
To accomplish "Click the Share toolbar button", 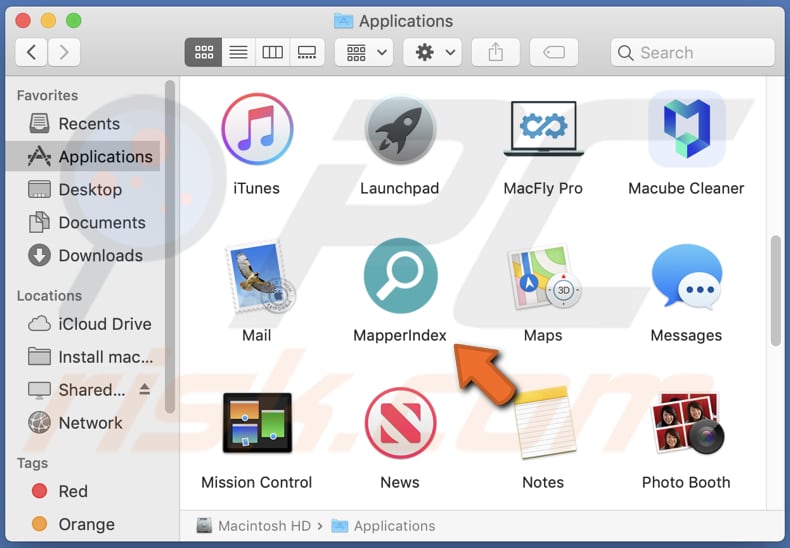I will tap(495, 52).
